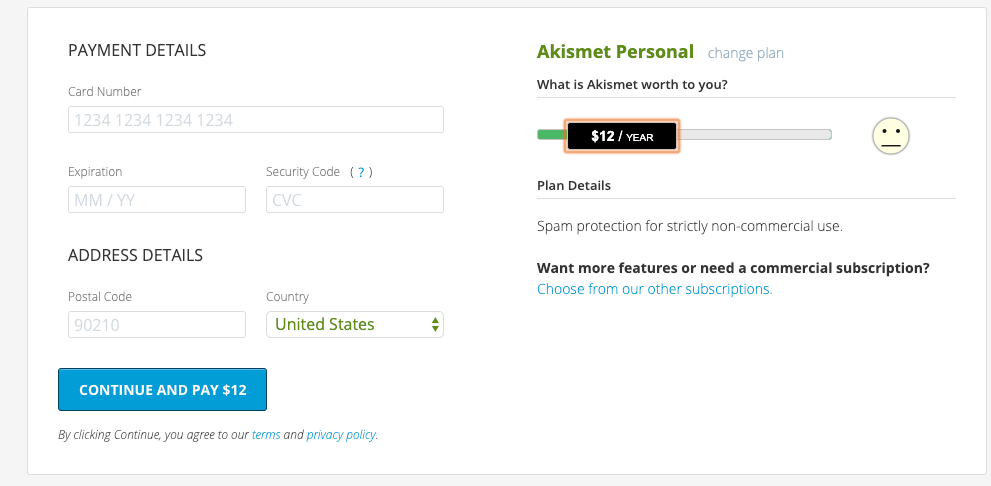Screen dimensions: 991x486
Task: Click the Akismet Personal plan heading
Action: coord(615,52)
